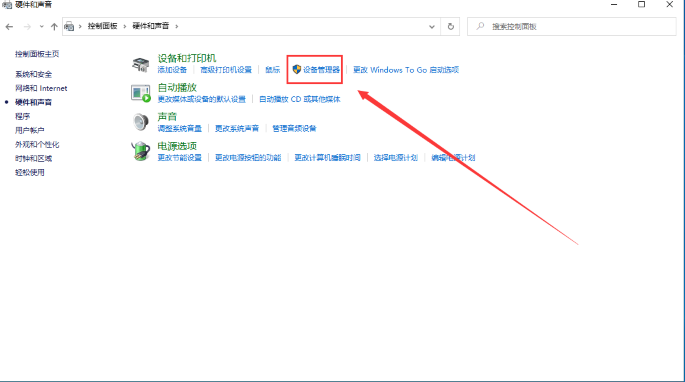Open the address bar history dropdown
This screenshot has width=685, height=382.
(x=432, y=27)
